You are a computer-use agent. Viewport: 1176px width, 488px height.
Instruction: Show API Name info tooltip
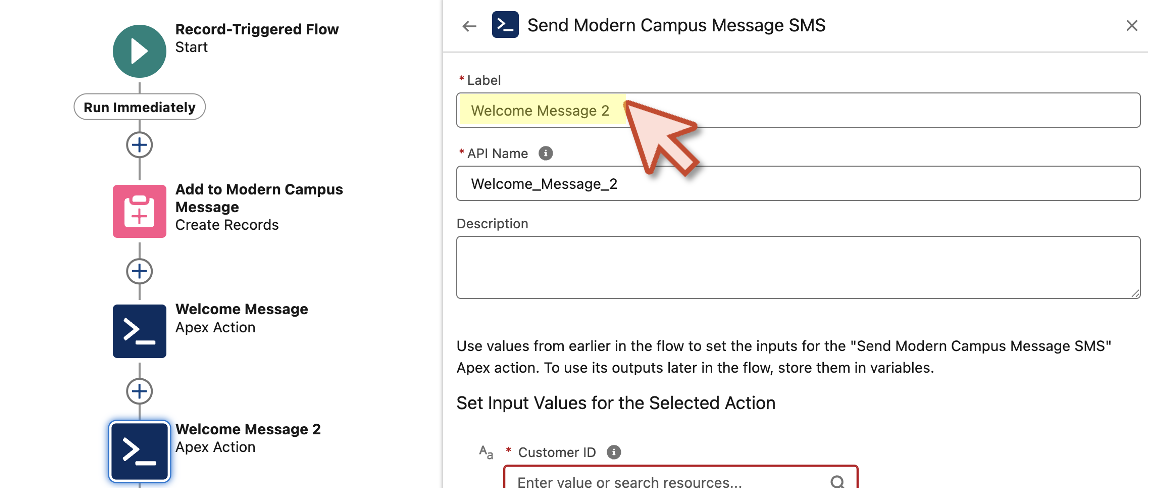(546, 153)
